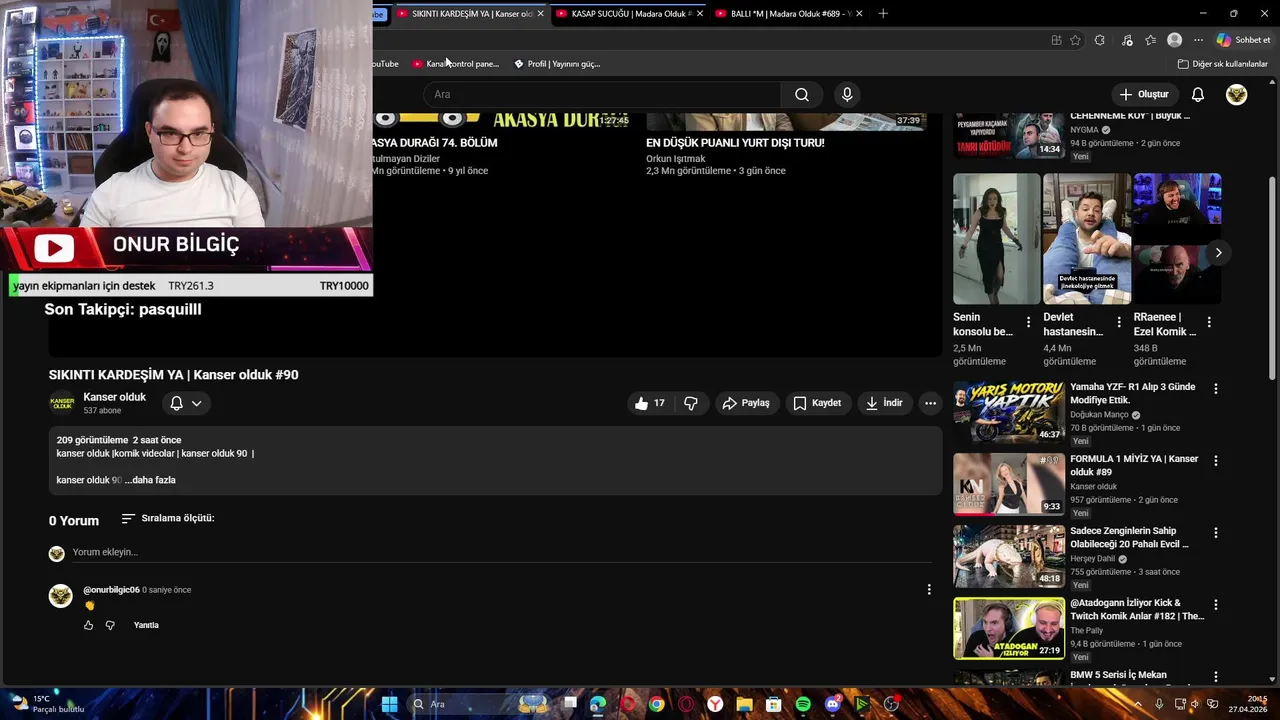
Task: Open browser extensions puzzle icon
Action: [x=1100, y=40]
